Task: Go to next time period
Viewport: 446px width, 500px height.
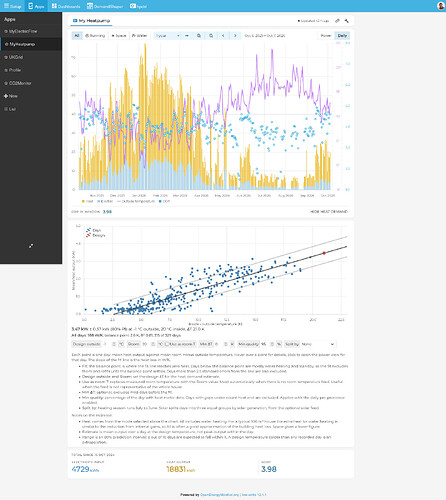Action: 235,36
